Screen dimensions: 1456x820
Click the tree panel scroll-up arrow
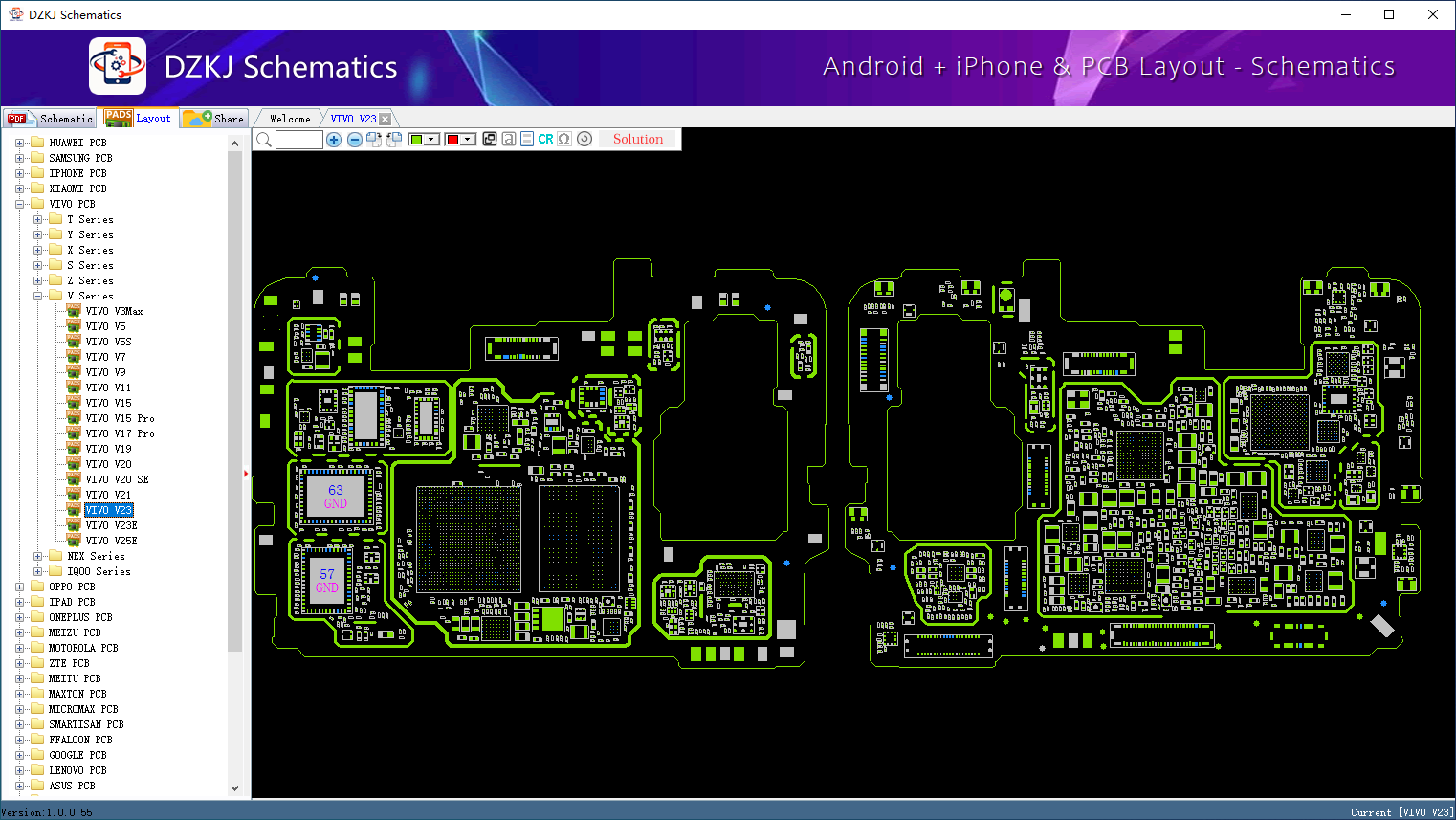[x=235, y=144]
